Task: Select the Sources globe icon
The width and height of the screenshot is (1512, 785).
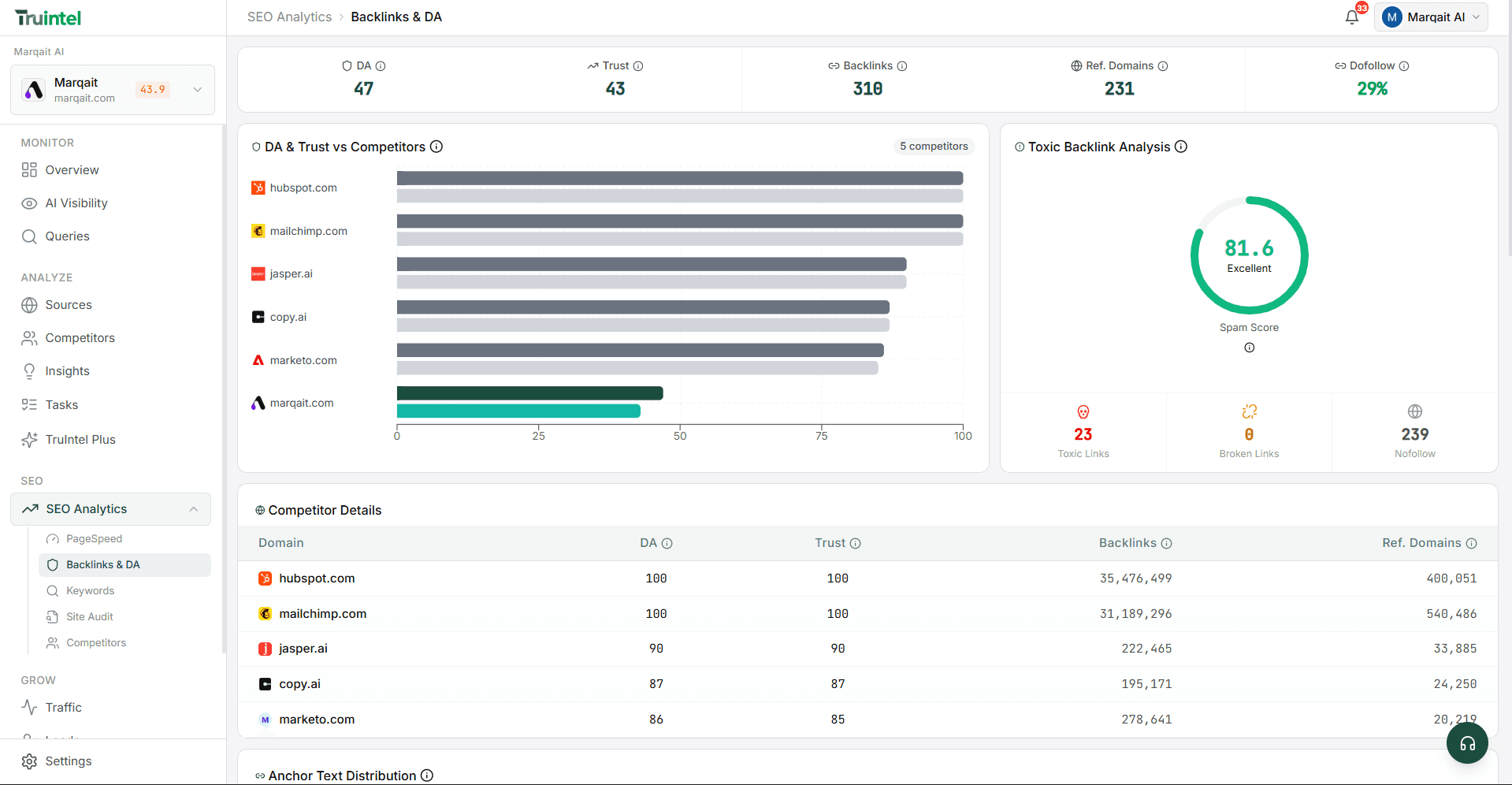Action: 29,305
